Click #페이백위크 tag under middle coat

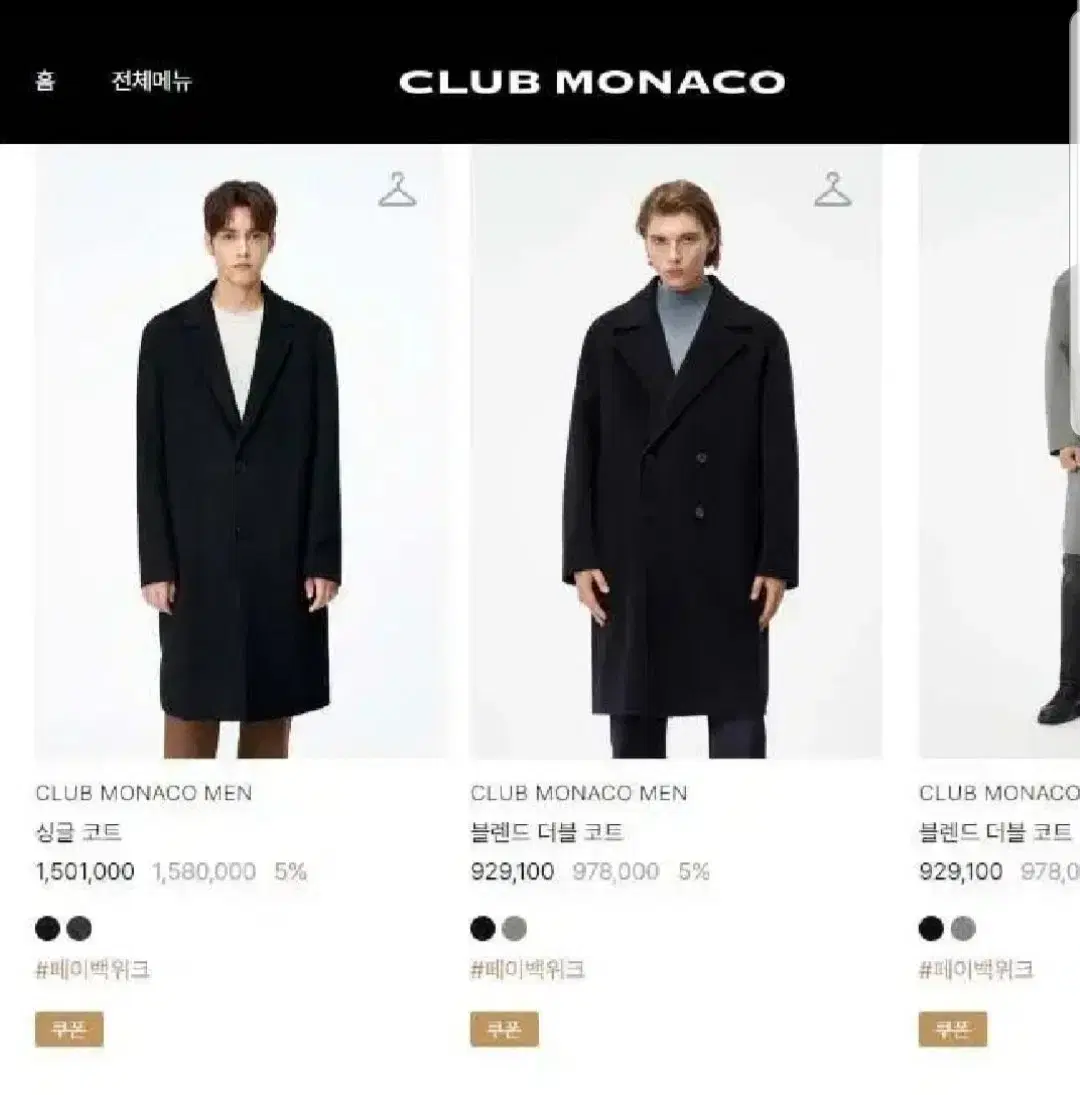point(527,969)
